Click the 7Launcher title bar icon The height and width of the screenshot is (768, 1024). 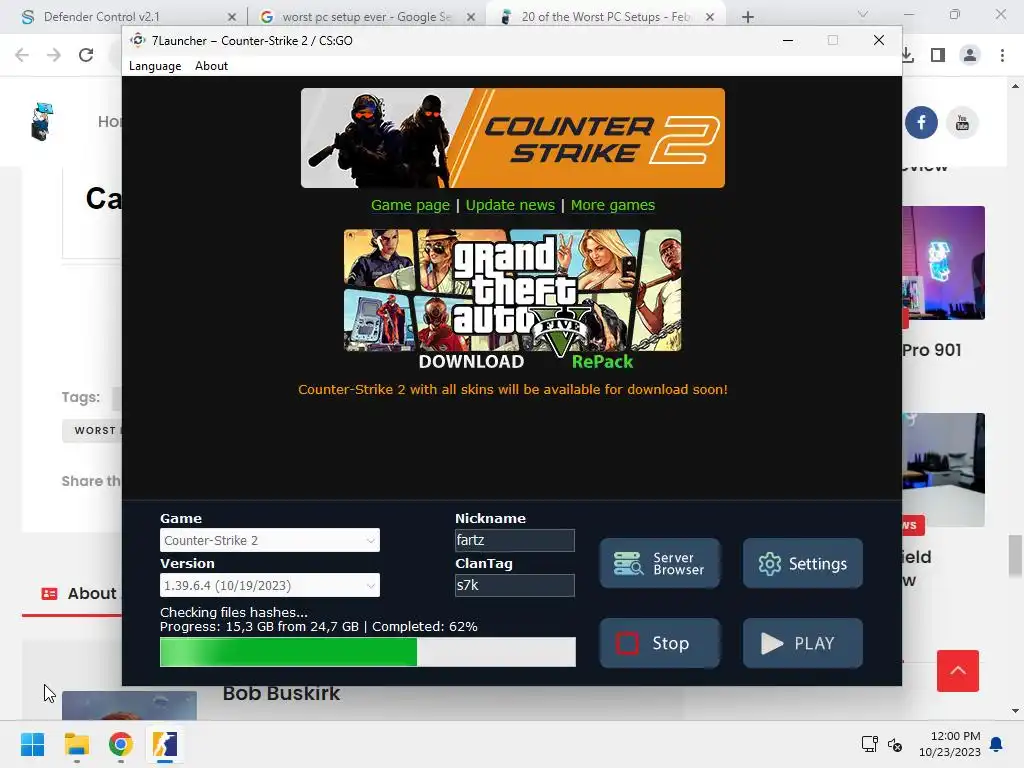point(137,40)
